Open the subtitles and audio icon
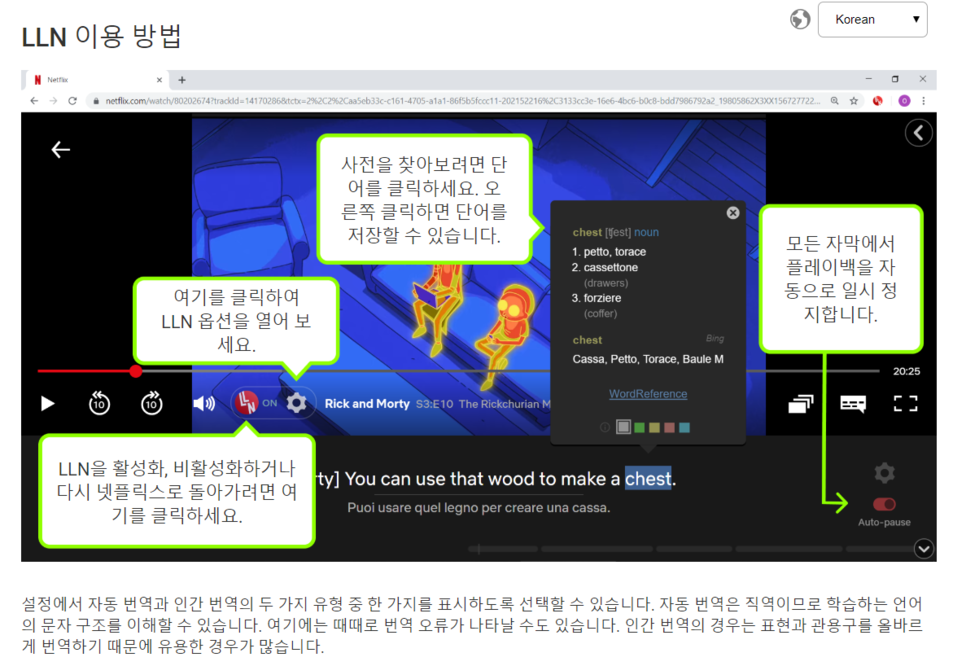Screen dimensions: 966x666 853,404
